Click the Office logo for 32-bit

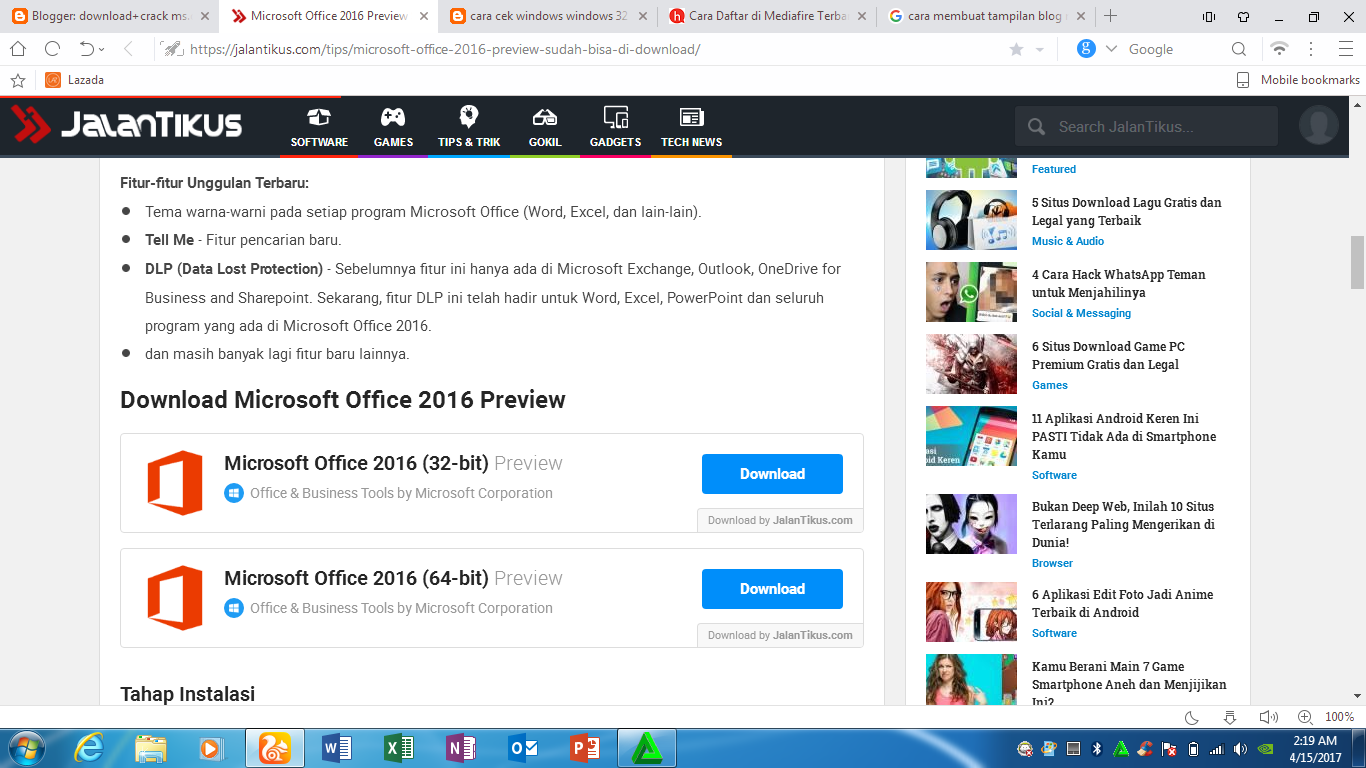175,483
